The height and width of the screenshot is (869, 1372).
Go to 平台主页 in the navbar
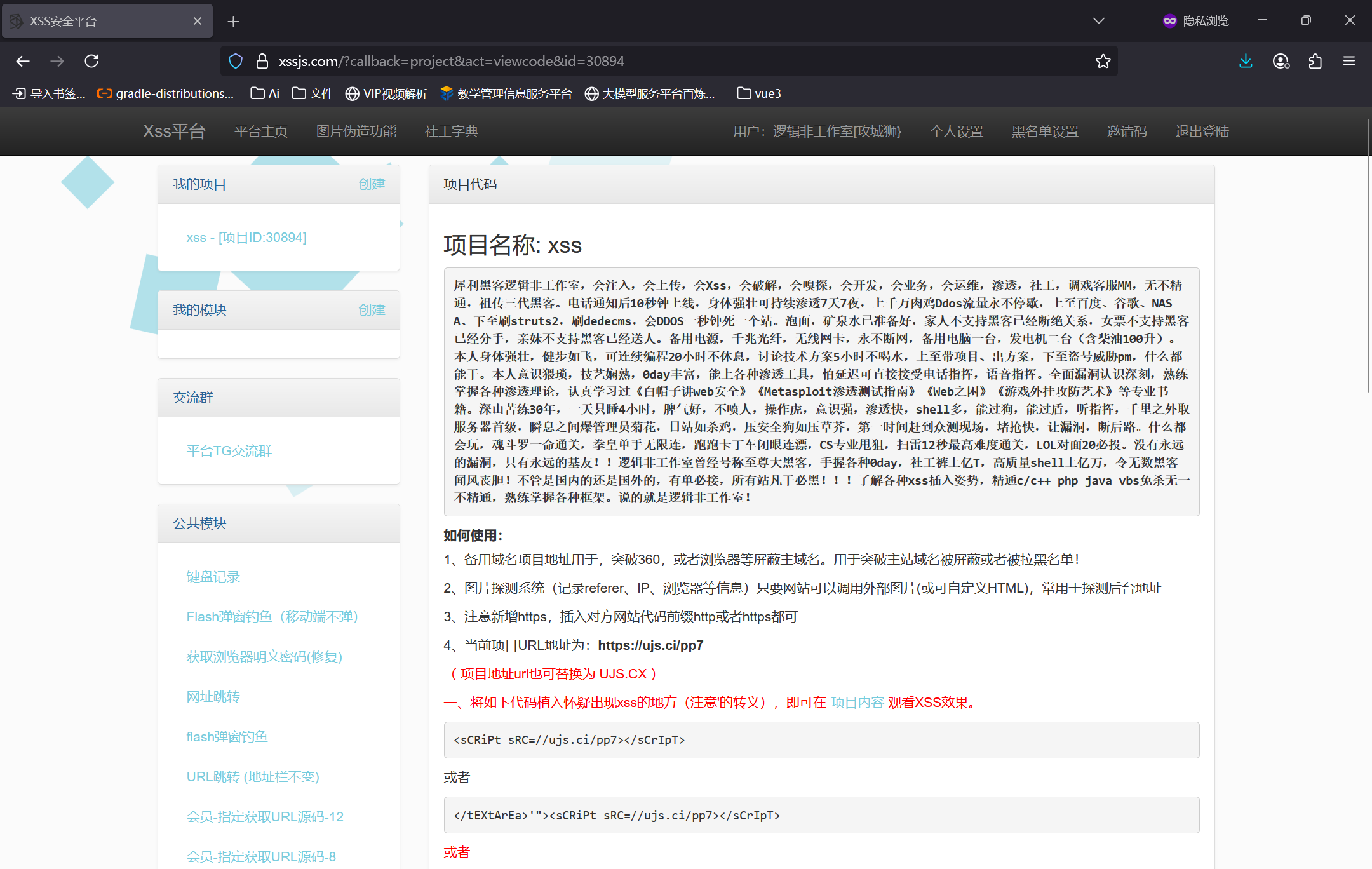coord(261,131)
